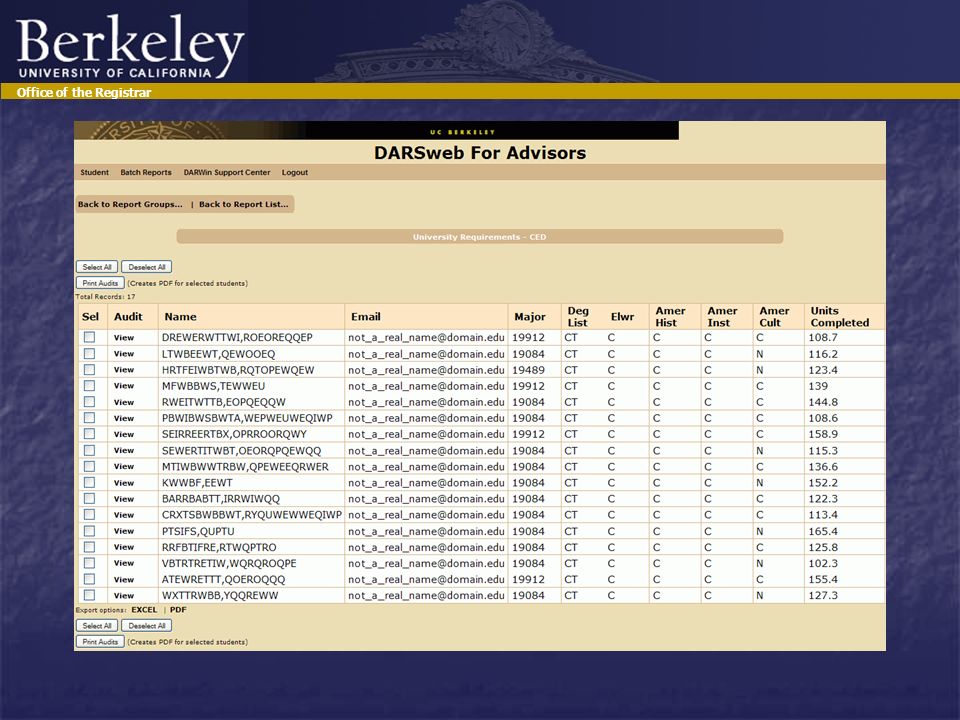The height and width of the screenshot is (720, 960).
Task: Click the DARSweb For Advisors title
Action: (x=480, y=152)
